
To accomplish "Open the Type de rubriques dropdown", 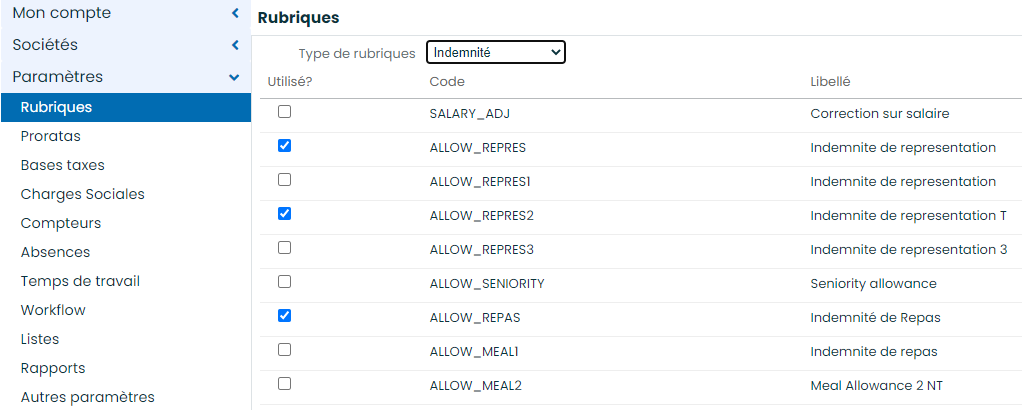I will coord(496,52).
